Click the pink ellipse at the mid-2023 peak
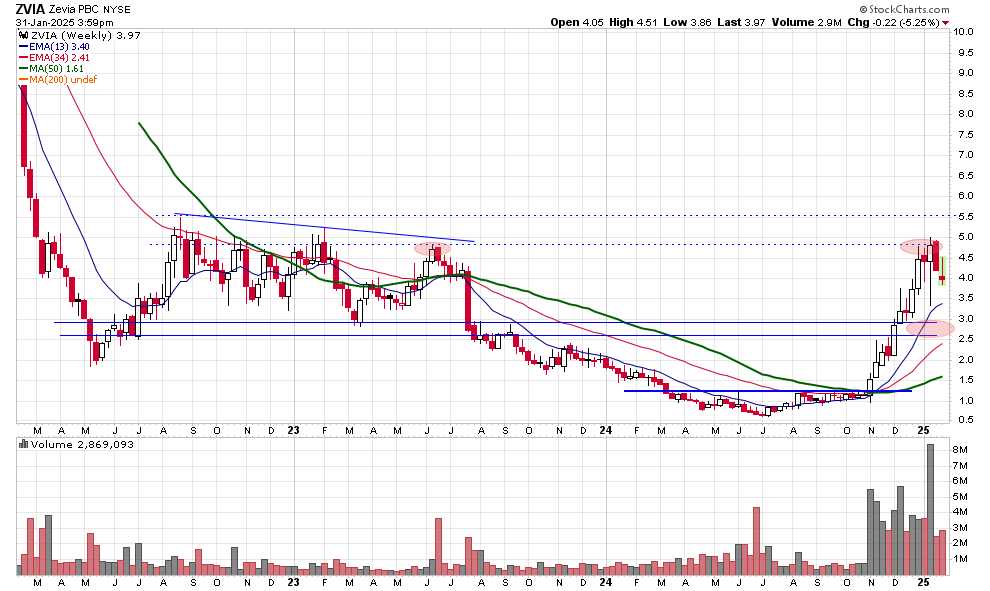The image size is (990, 591). (x=433, y=247)
